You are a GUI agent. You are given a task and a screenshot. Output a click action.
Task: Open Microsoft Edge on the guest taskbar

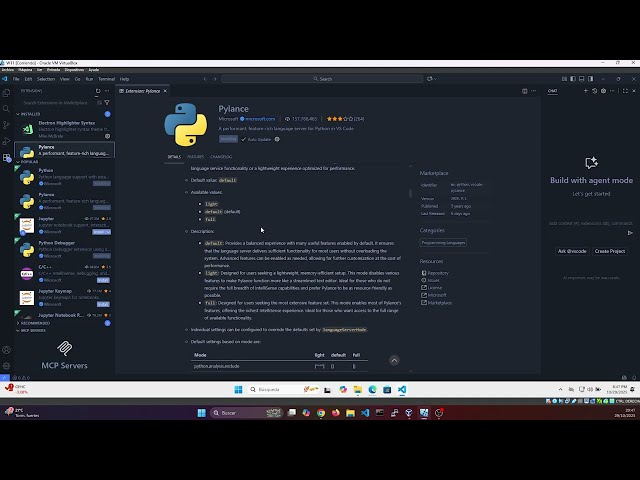click(x=372, y=389)
